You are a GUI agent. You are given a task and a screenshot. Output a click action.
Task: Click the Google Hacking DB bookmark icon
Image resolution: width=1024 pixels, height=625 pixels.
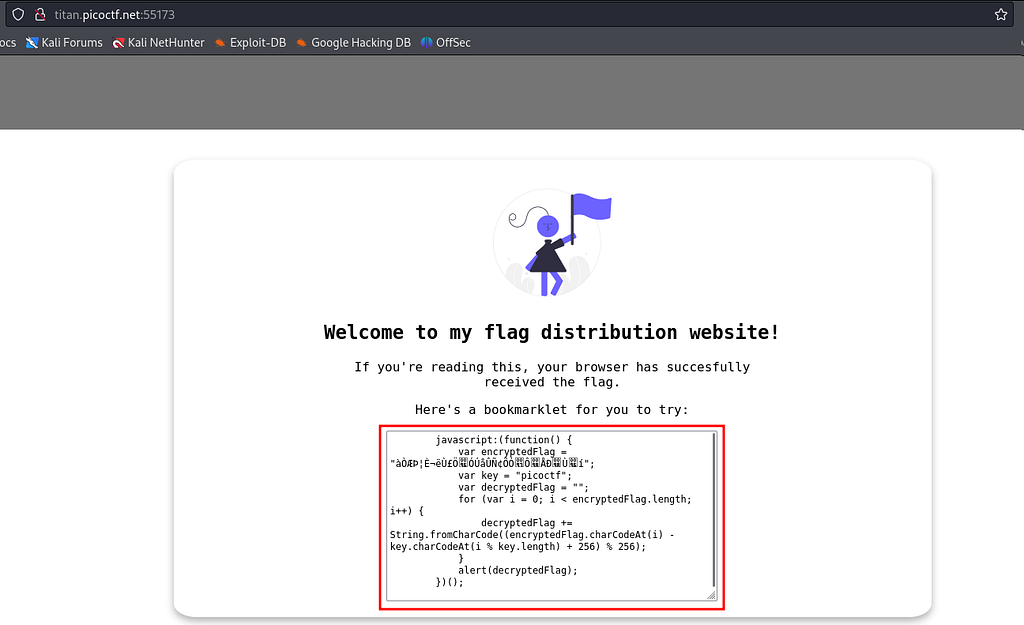point(302,43)
